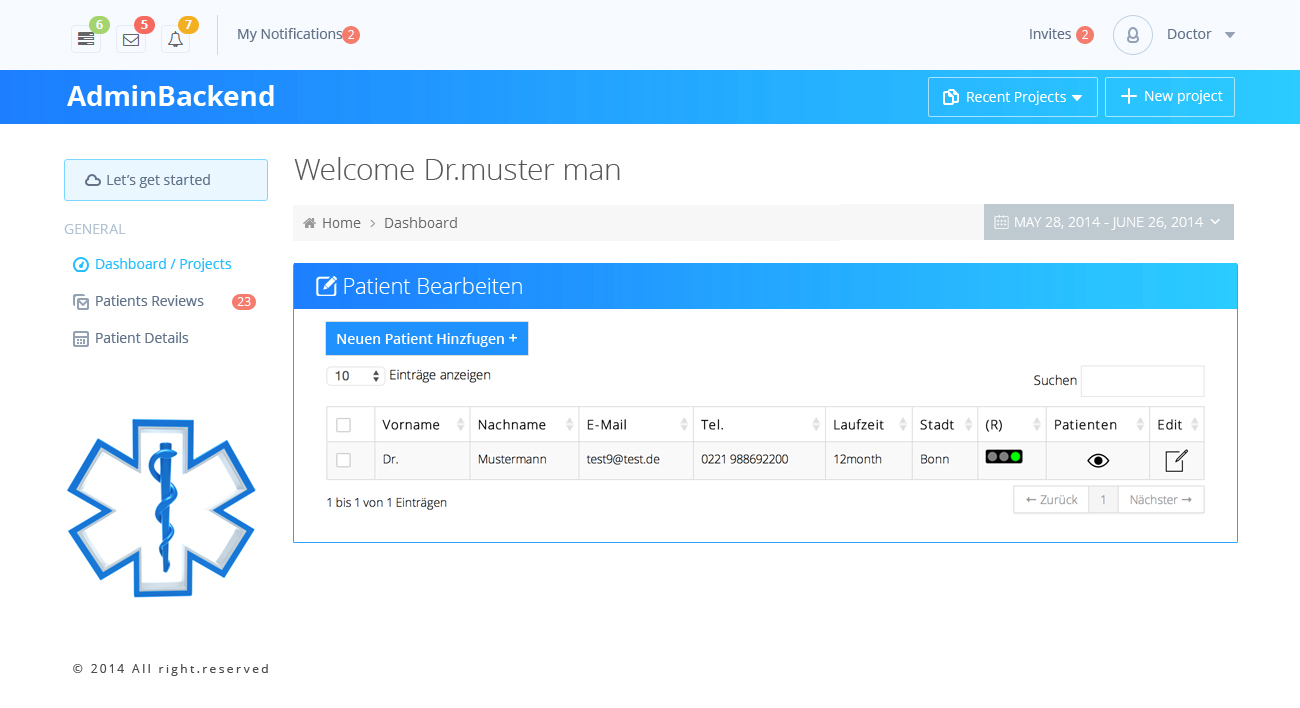1300x708 pixels.
Task: Expand the Doctor account menu arrow
Action: click(1230, 35)
